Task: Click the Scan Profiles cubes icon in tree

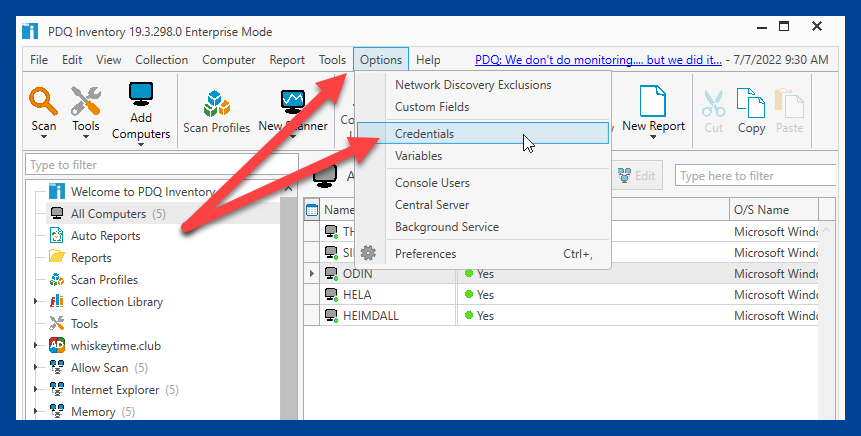Action: (57, 280)
